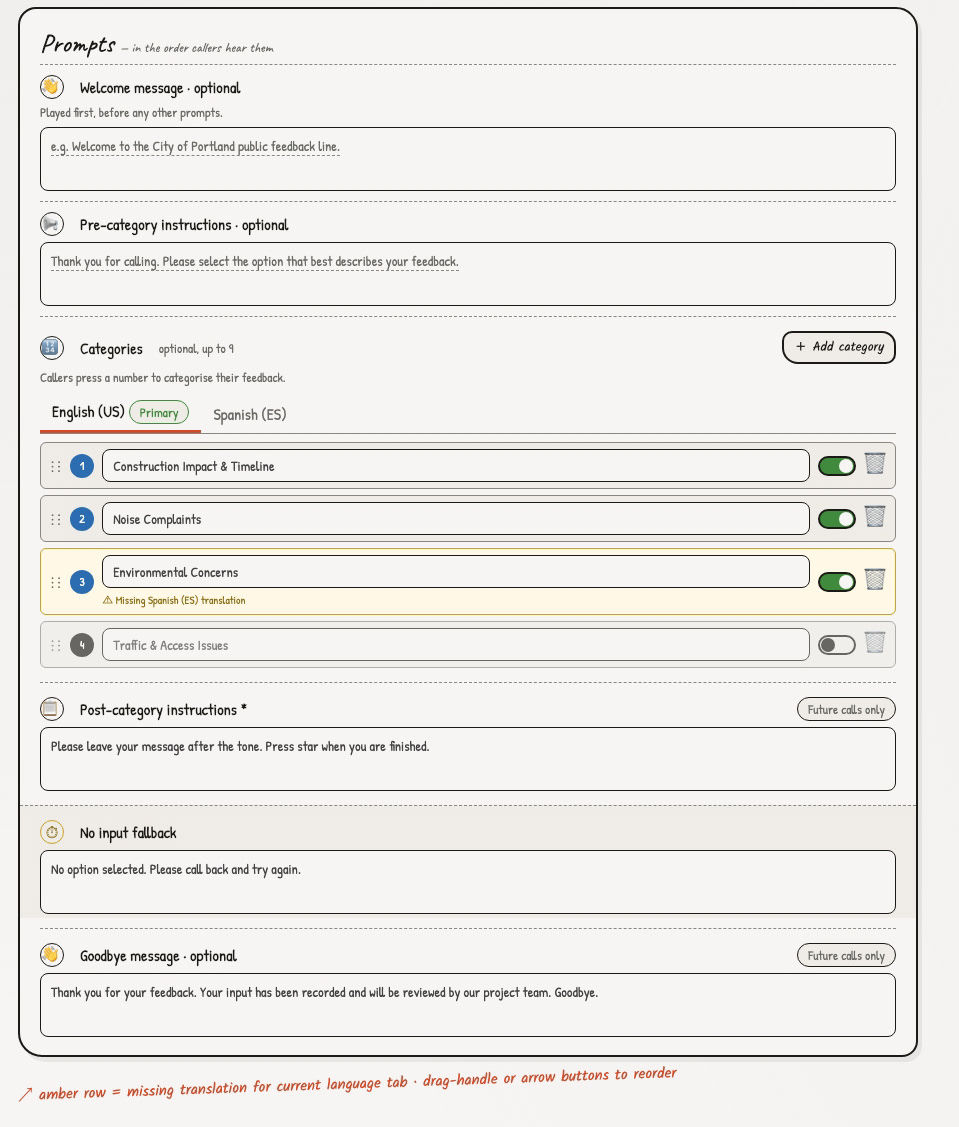
Task: Remove the Environmental Concerns category
Action: pos(875,579)
